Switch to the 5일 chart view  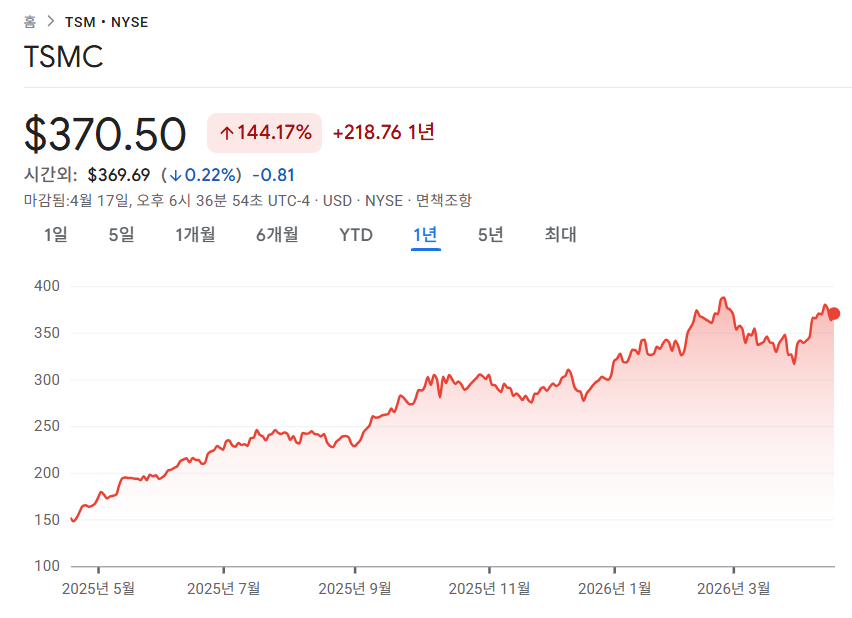pyautogui.click(x=121, y=234)
